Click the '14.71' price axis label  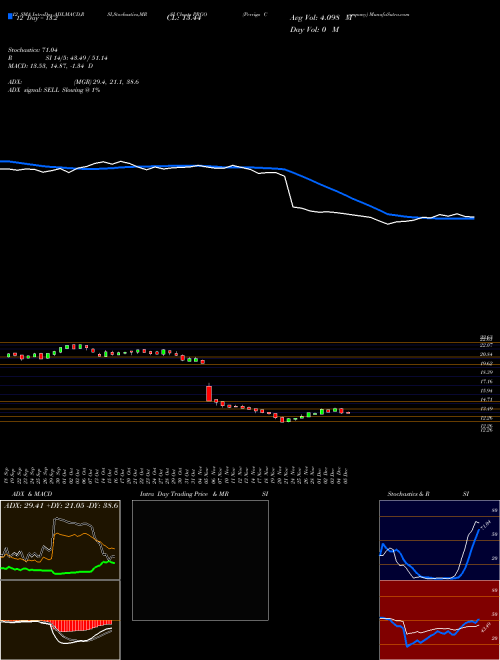tap(487, 399)
